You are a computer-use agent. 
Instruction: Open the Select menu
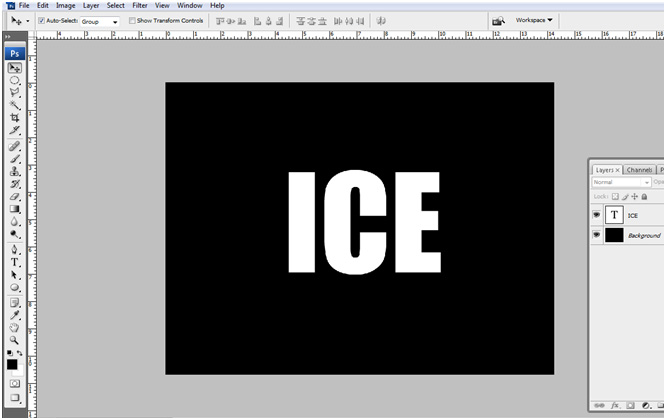(x=116, y=6)
